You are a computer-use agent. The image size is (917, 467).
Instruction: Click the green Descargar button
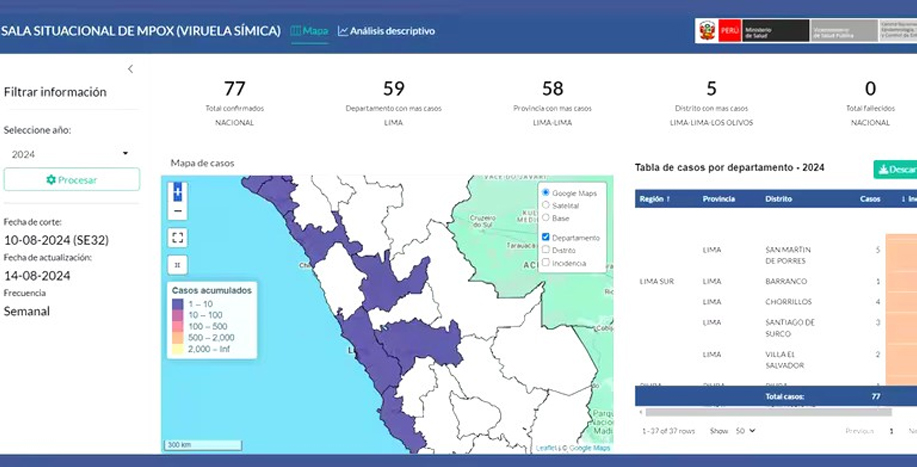tap(896, 169)
